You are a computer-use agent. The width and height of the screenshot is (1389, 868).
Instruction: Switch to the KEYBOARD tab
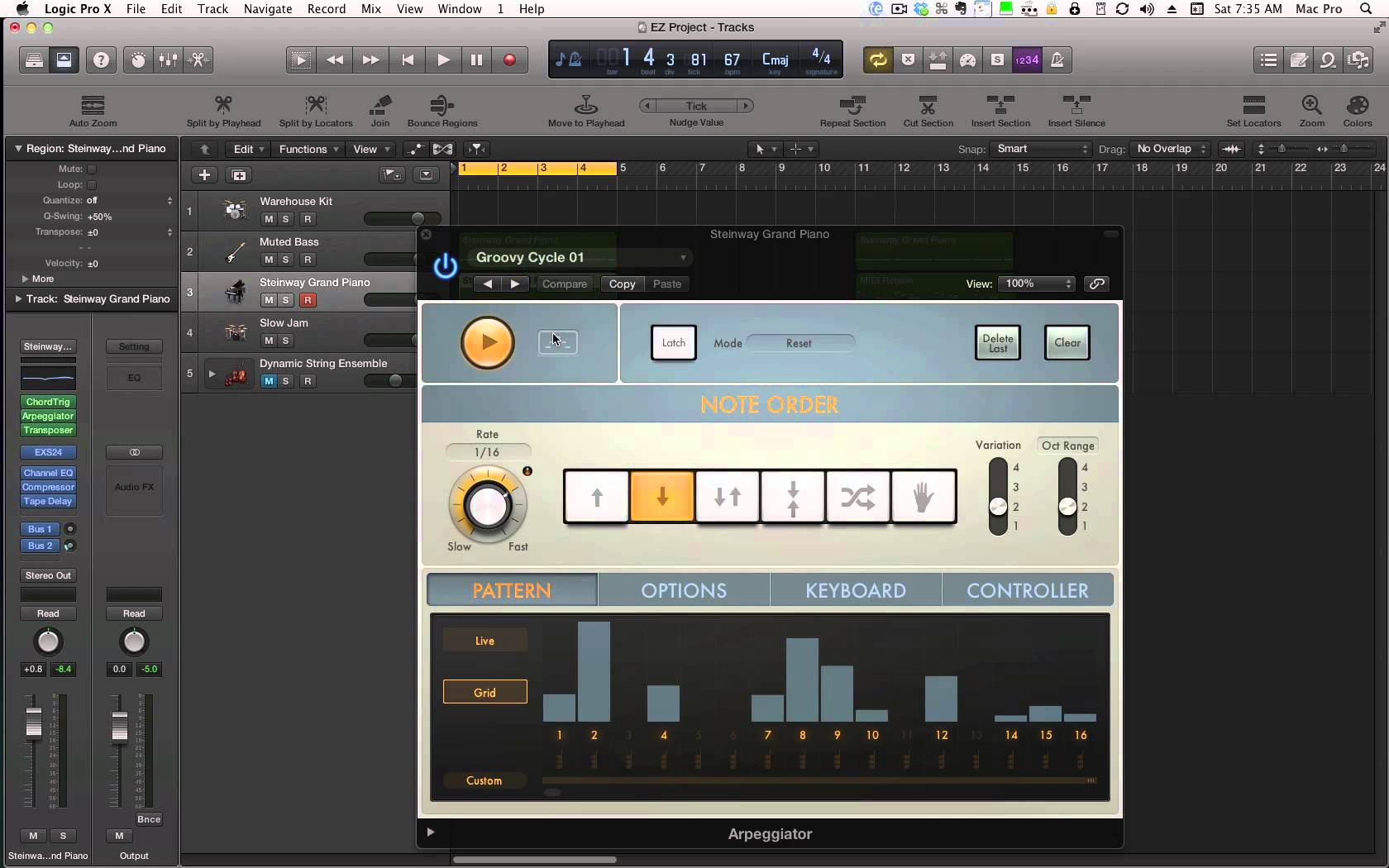(x=856, y=590)
